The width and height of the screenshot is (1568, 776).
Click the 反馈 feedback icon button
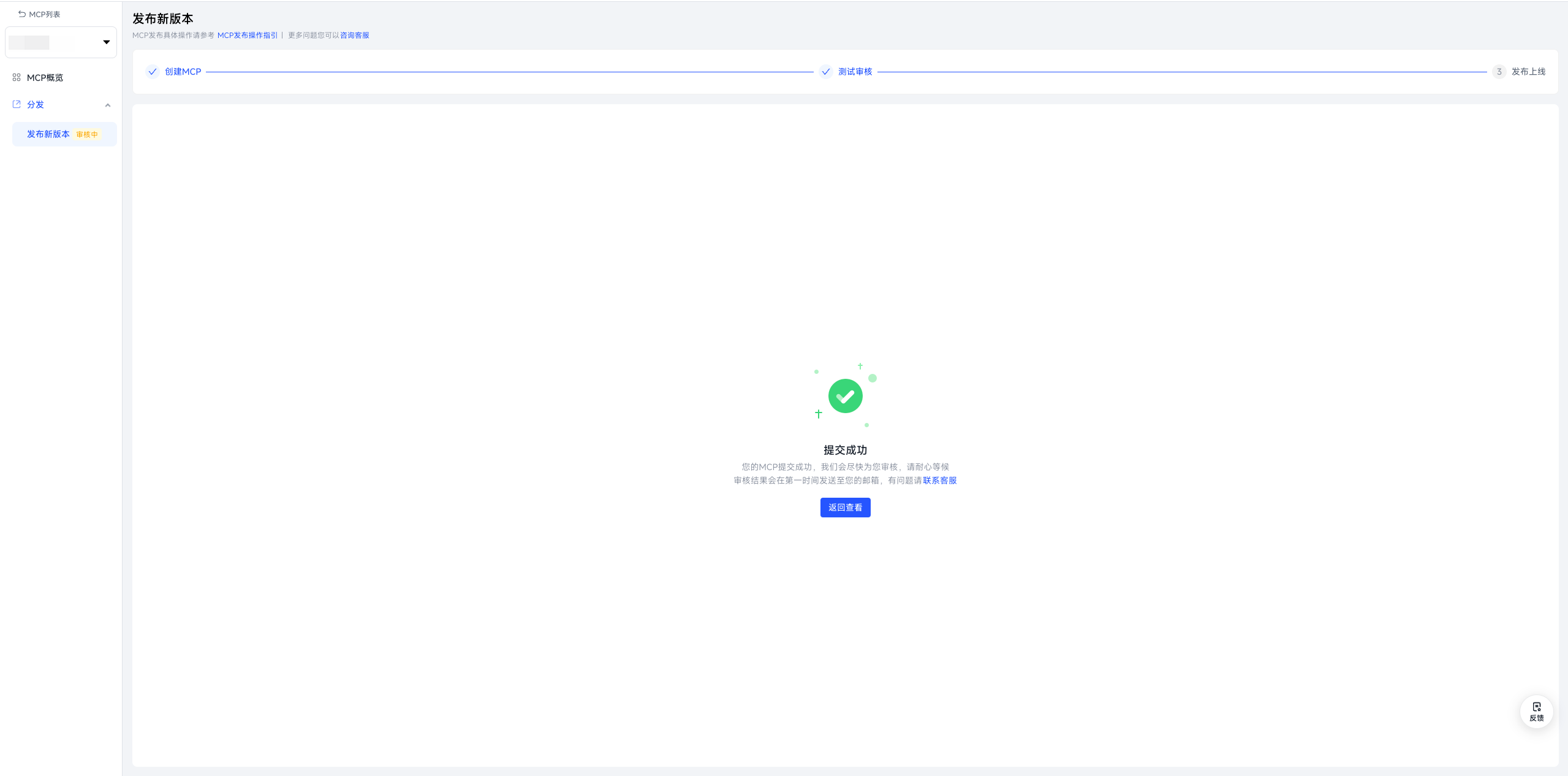click(x=1536, y=711)
